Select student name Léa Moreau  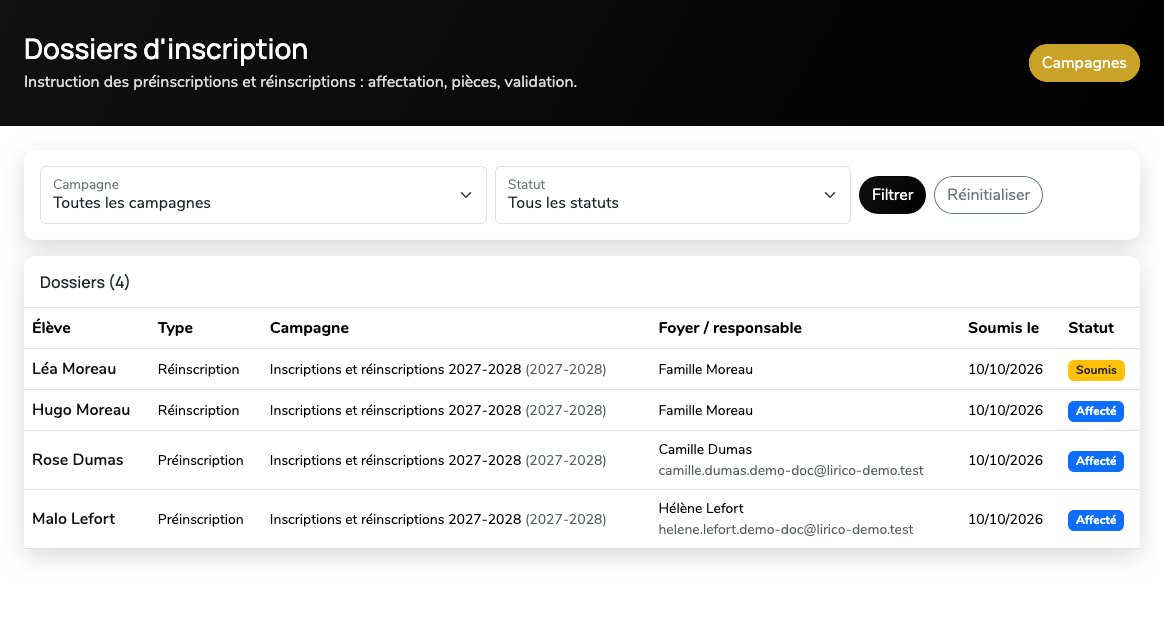(x=74, y=369)
